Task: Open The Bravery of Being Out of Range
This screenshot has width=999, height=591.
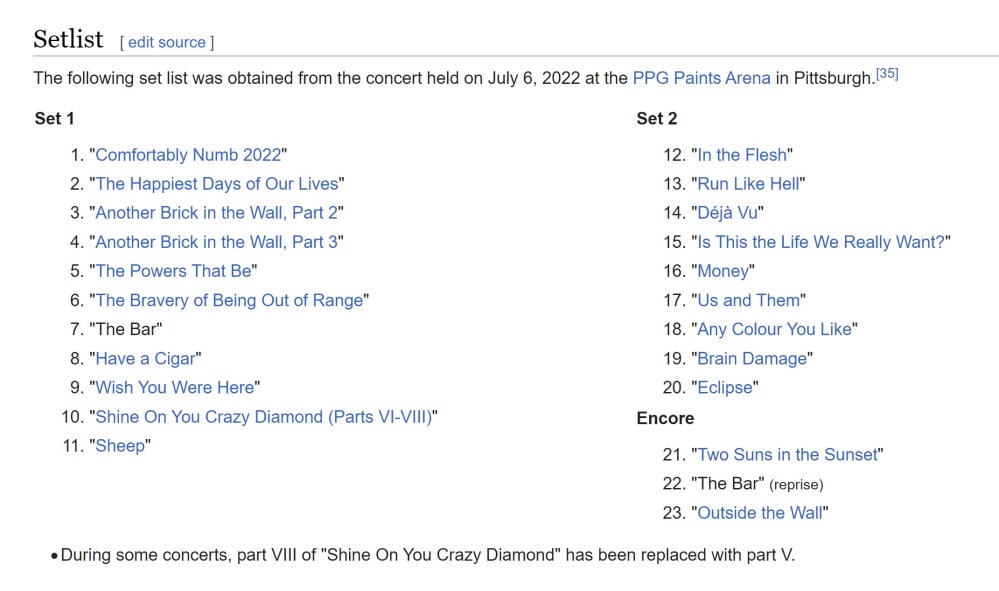Action: (x=229, y=300)
